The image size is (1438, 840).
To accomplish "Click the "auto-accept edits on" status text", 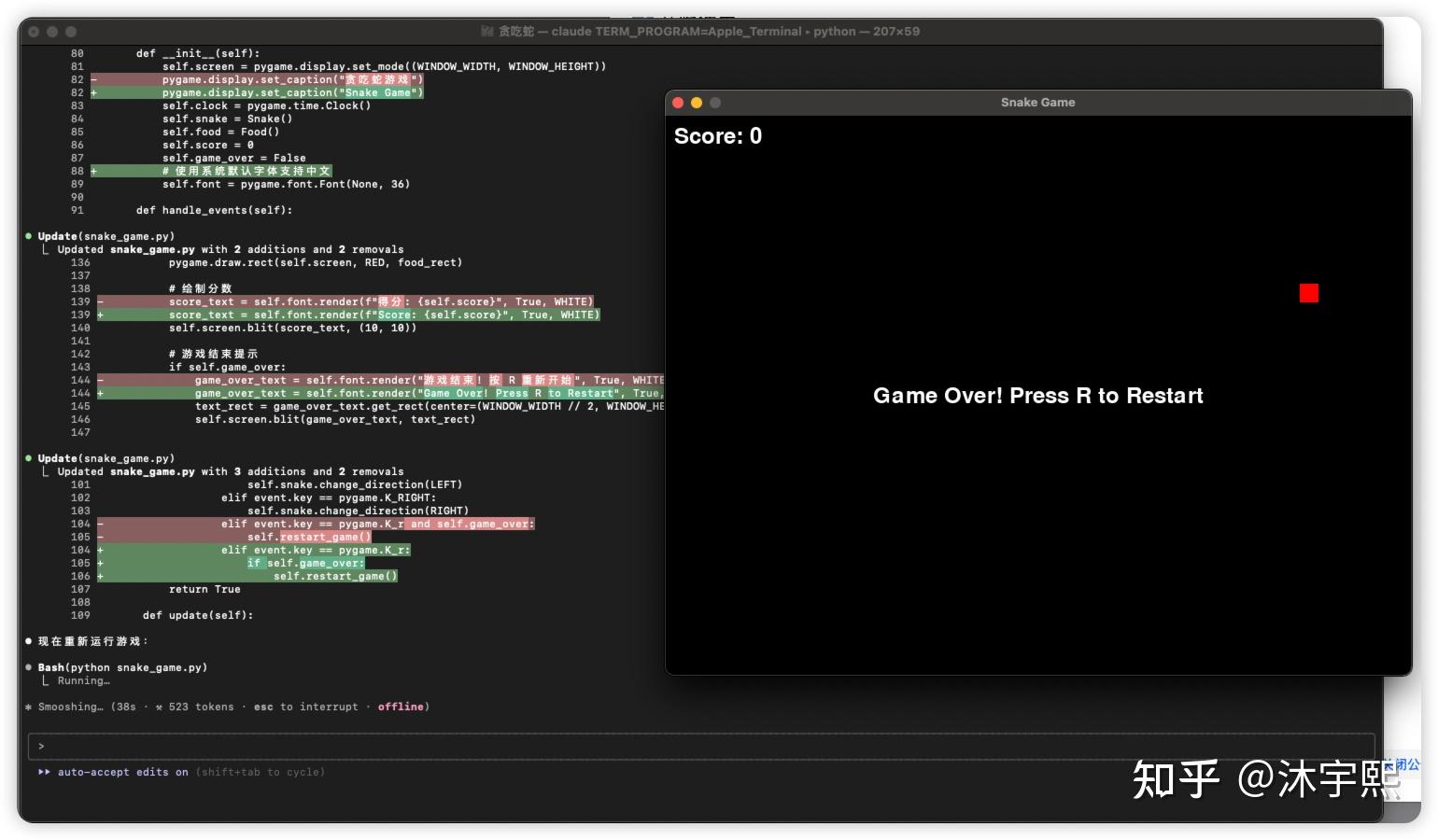I will 122,772.
